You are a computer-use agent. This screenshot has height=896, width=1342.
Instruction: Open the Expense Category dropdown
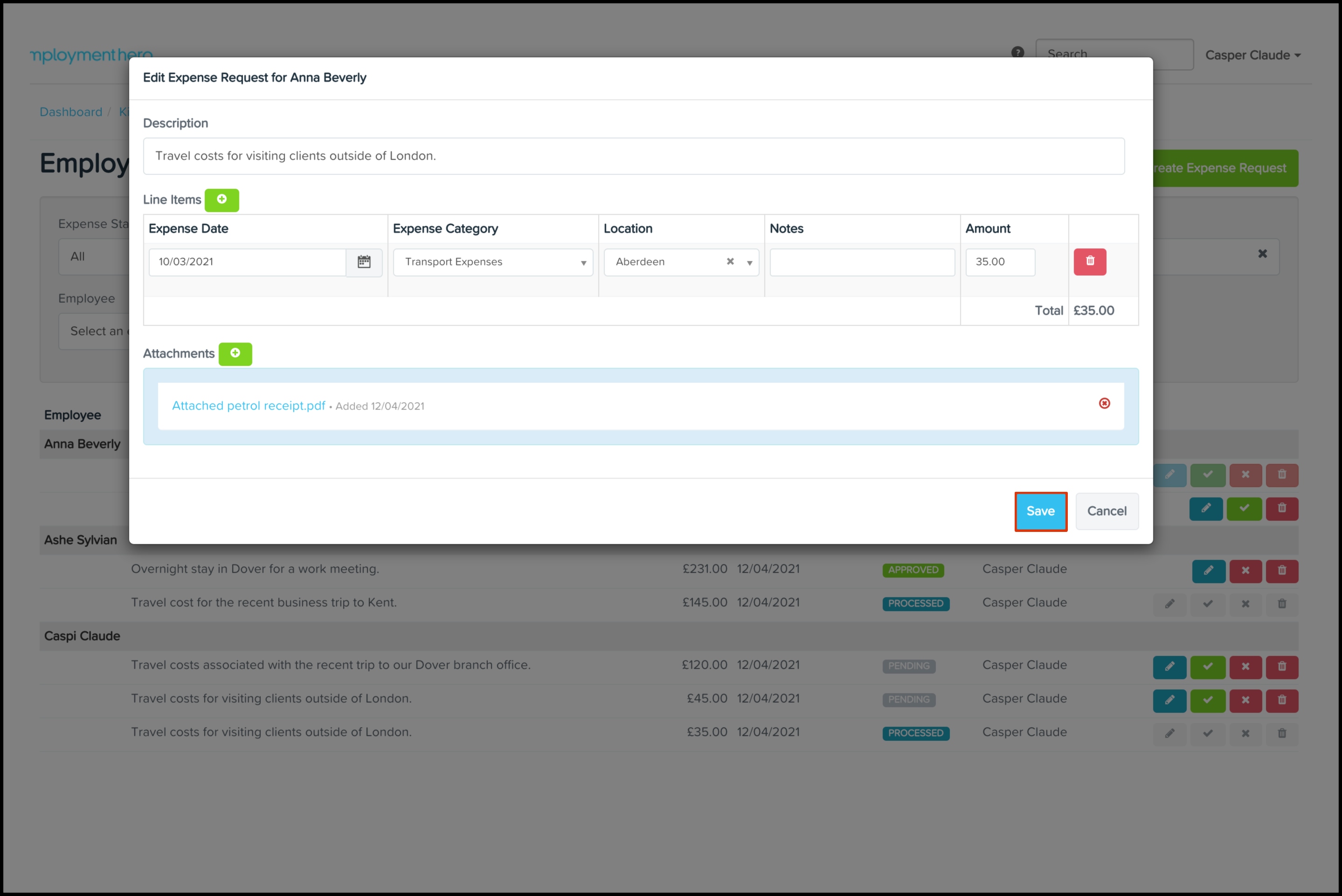coord(493,262)
